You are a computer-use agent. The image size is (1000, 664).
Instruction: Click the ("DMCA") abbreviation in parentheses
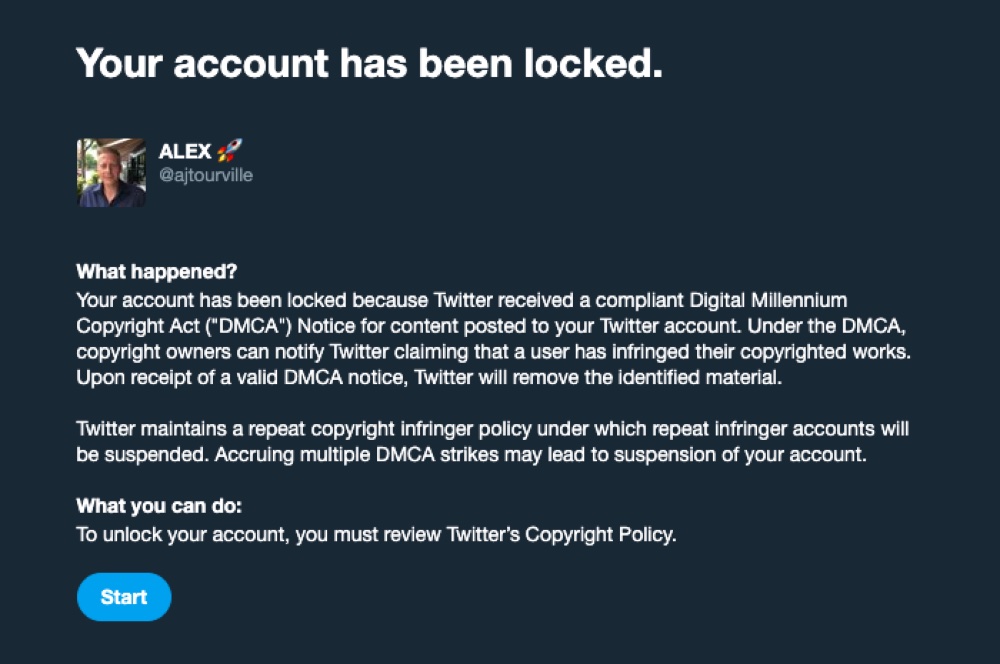pos(248,326)
